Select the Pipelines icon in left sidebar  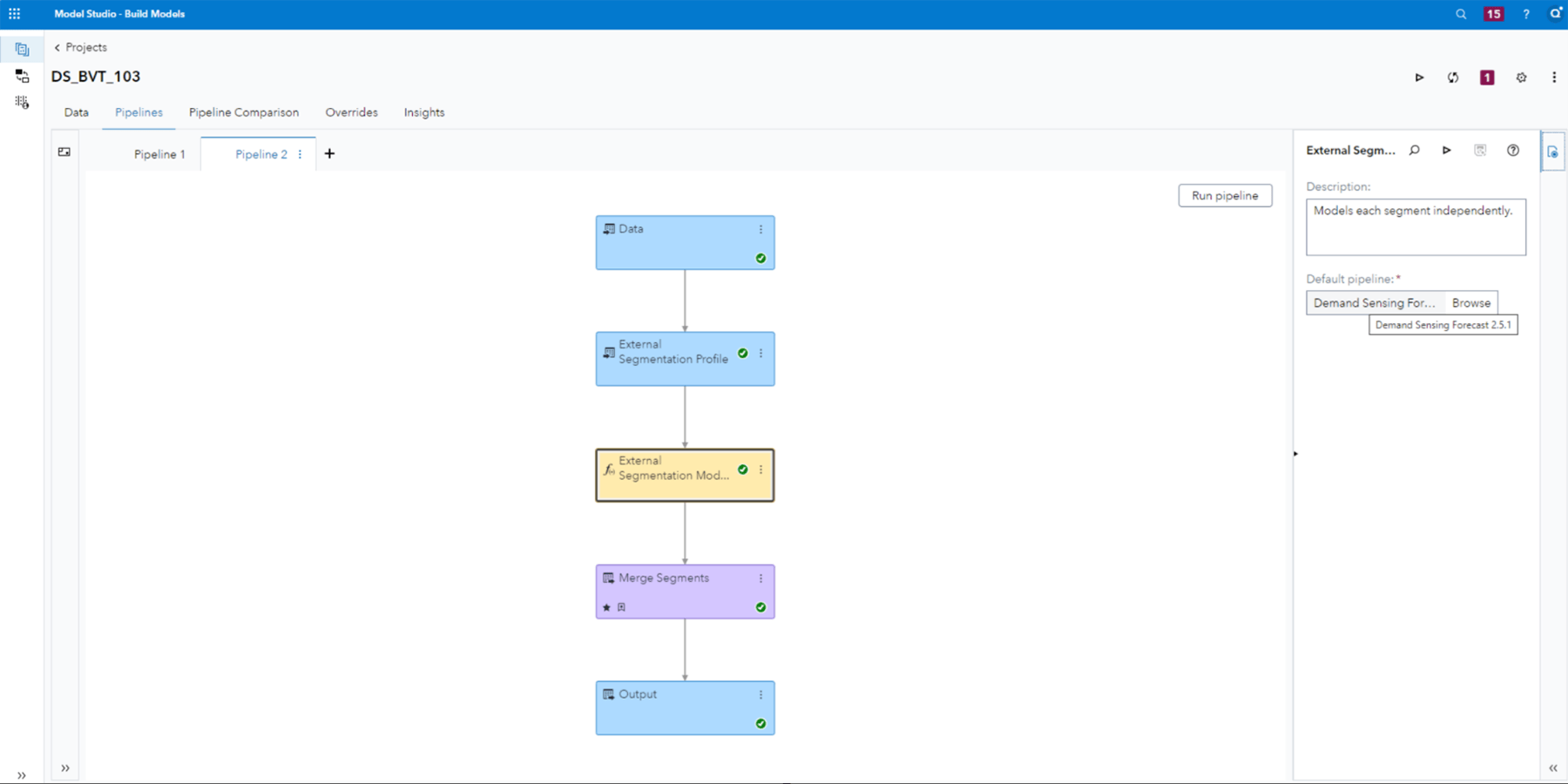(21, 49)
